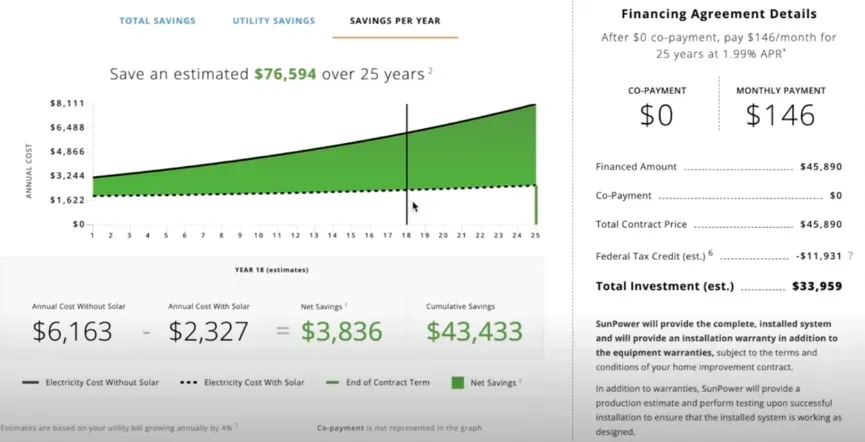Screen dimensions: 865x442
Task: Click the $2,327 annual cost with solar
Action: [209, 331]
